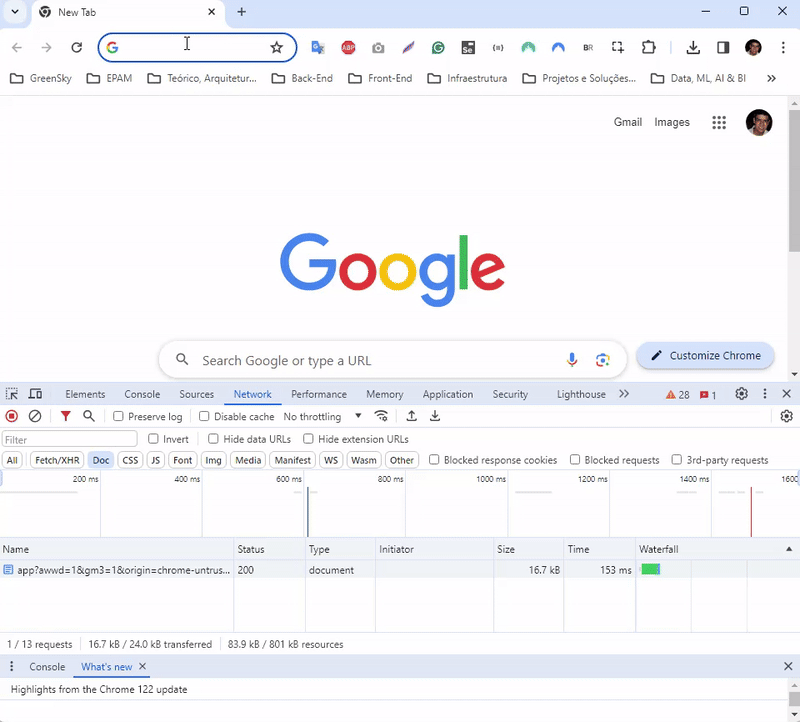Viewport: 800px width, 722px height.
Task: Expand the hidden DevTools tabs chevron
Action: [623, 394]
